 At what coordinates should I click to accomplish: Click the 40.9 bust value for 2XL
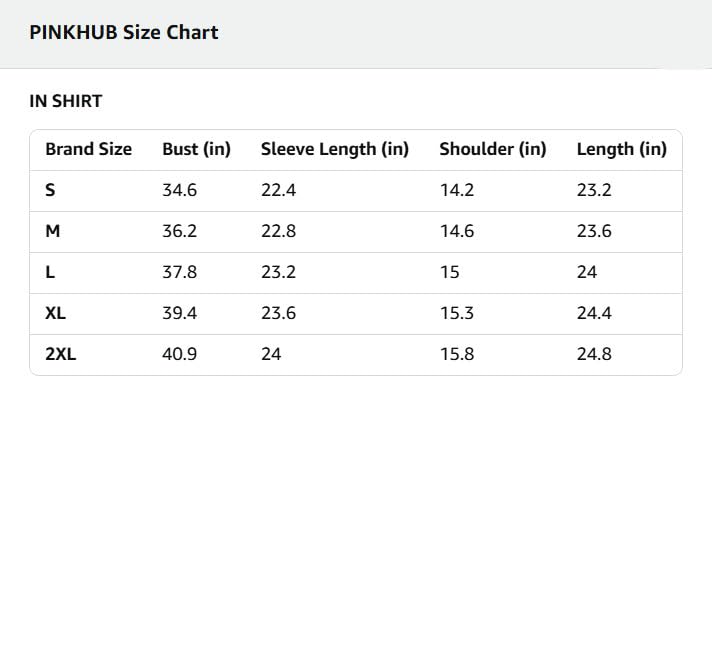[x=179, y=354]
